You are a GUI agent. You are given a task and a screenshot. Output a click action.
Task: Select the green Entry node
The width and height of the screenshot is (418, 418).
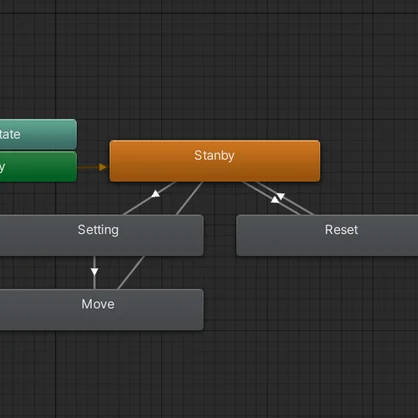(x=38, y=167)
